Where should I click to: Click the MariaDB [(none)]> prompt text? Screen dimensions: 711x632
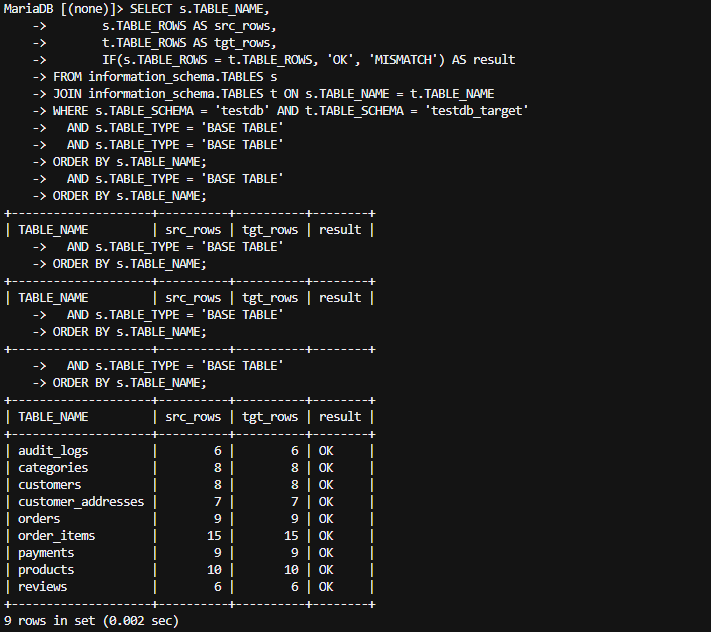63,9
